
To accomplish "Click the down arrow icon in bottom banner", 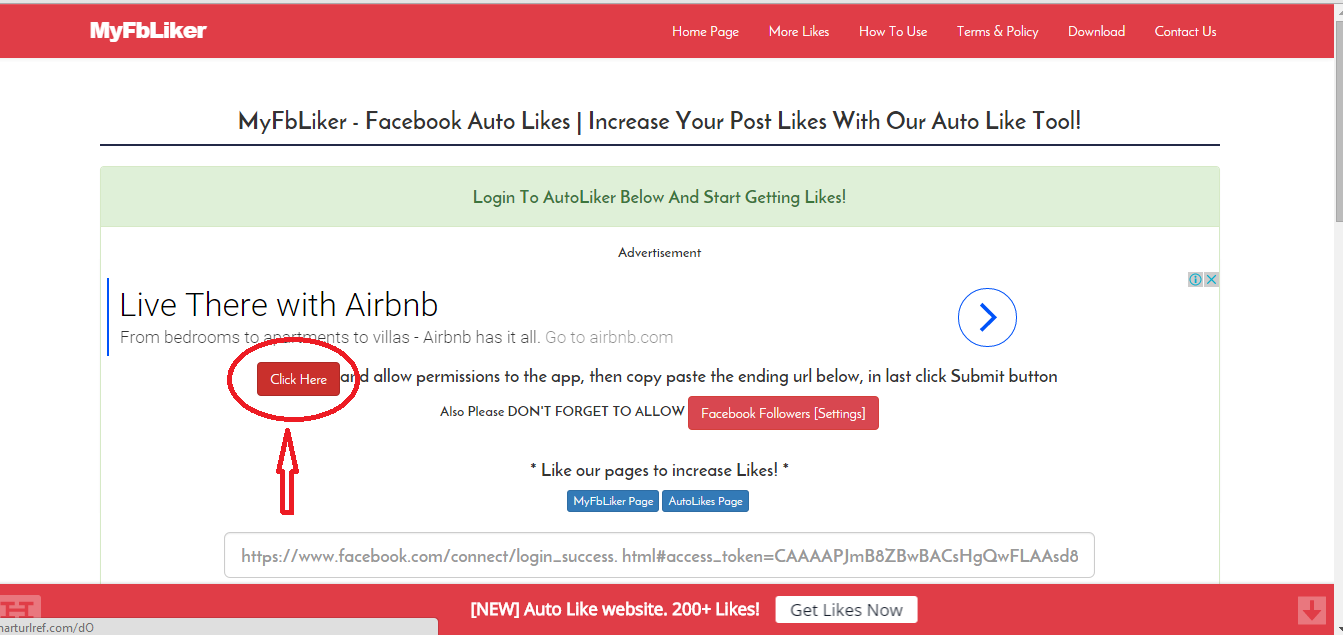I will (x=1311, y=610).
